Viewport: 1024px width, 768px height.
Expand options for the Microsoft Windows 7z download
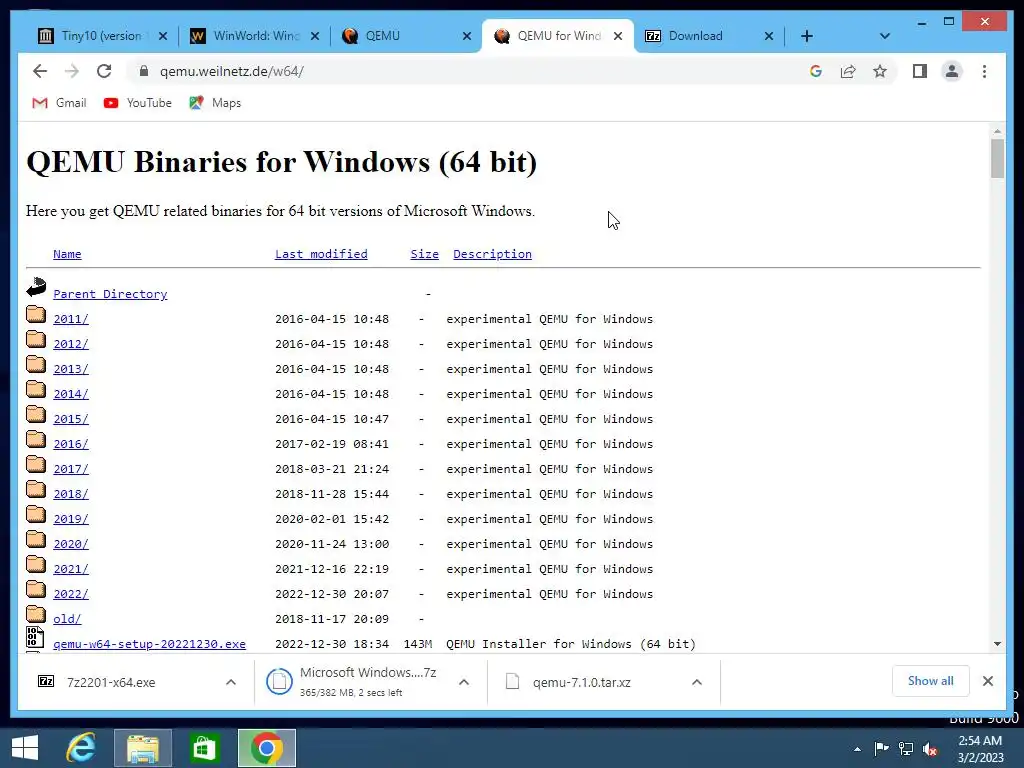(x=464, y=682)
